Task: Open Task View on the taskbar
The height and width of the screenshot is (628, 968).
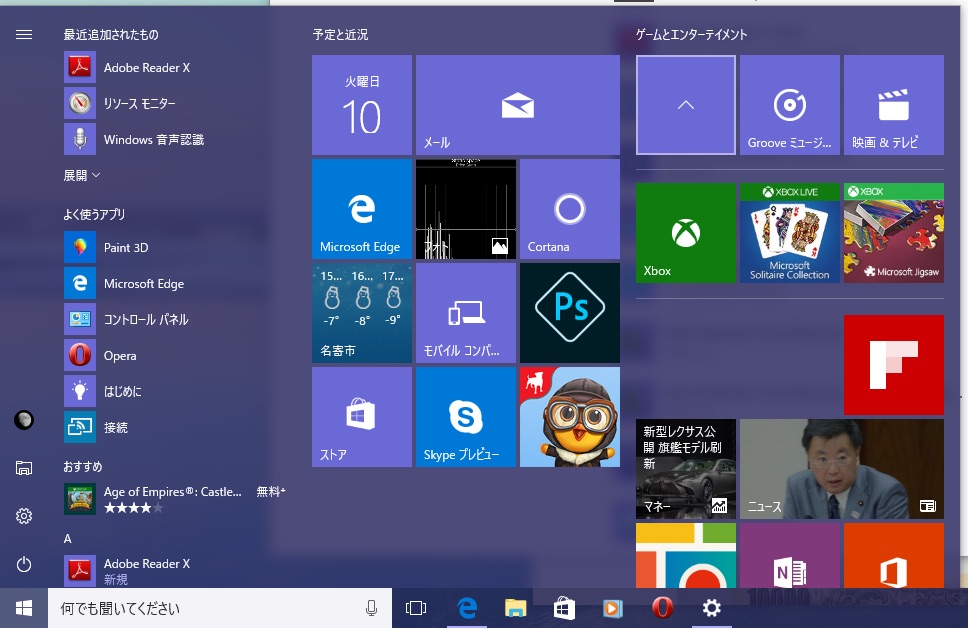Action: (416, 608)
